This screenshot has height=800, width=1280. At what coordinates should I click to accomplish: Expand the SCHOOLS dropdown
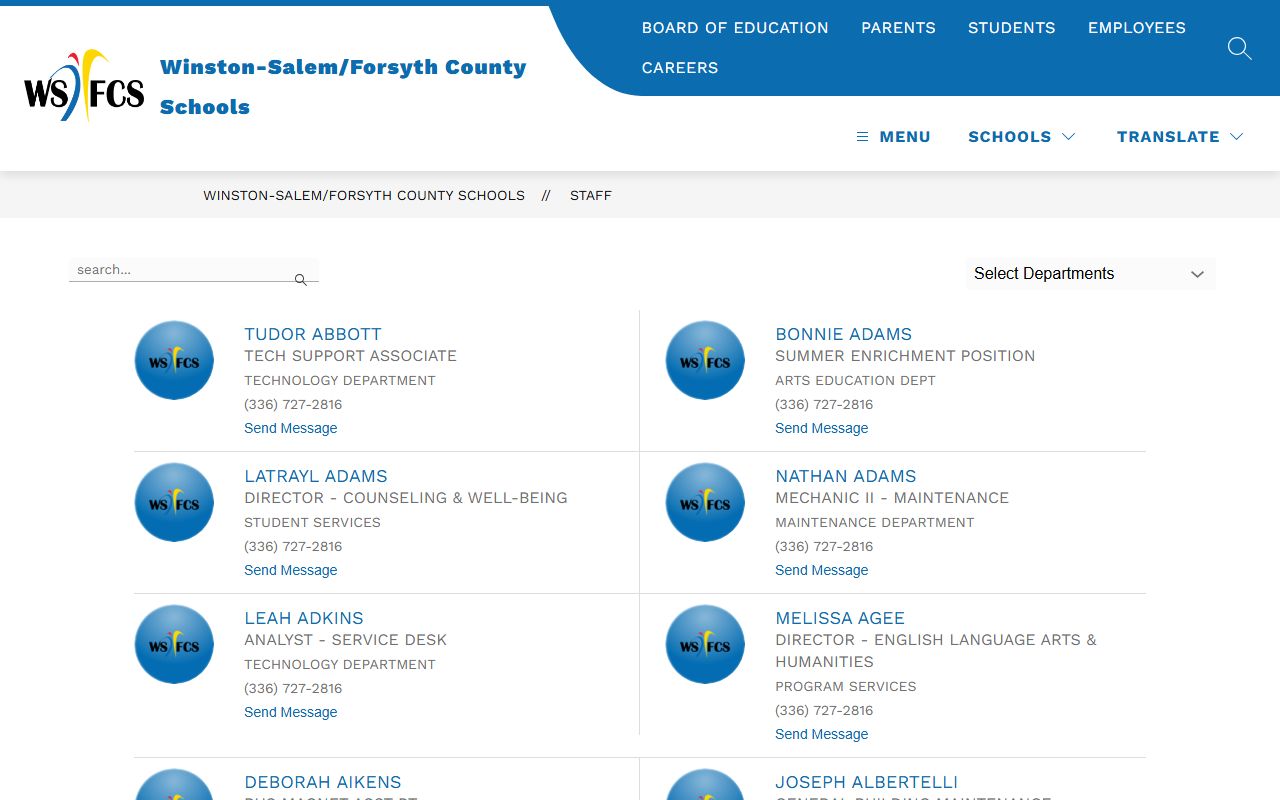click(x=1021, y=137)
